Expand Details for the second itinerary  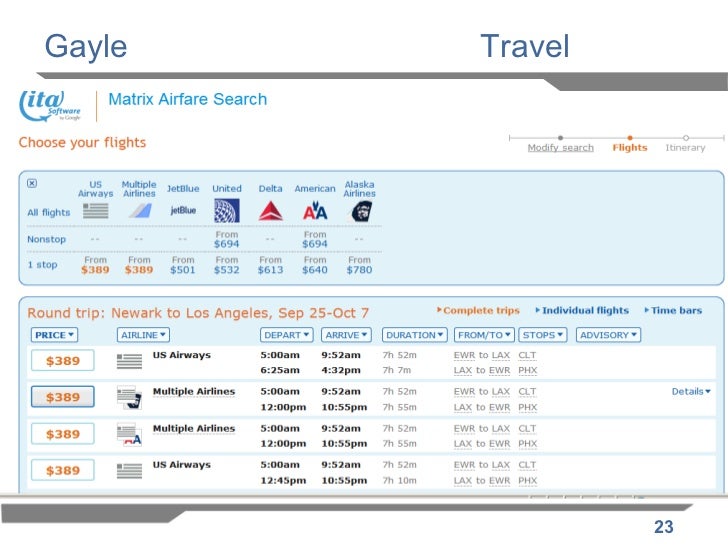pos(691,391)
